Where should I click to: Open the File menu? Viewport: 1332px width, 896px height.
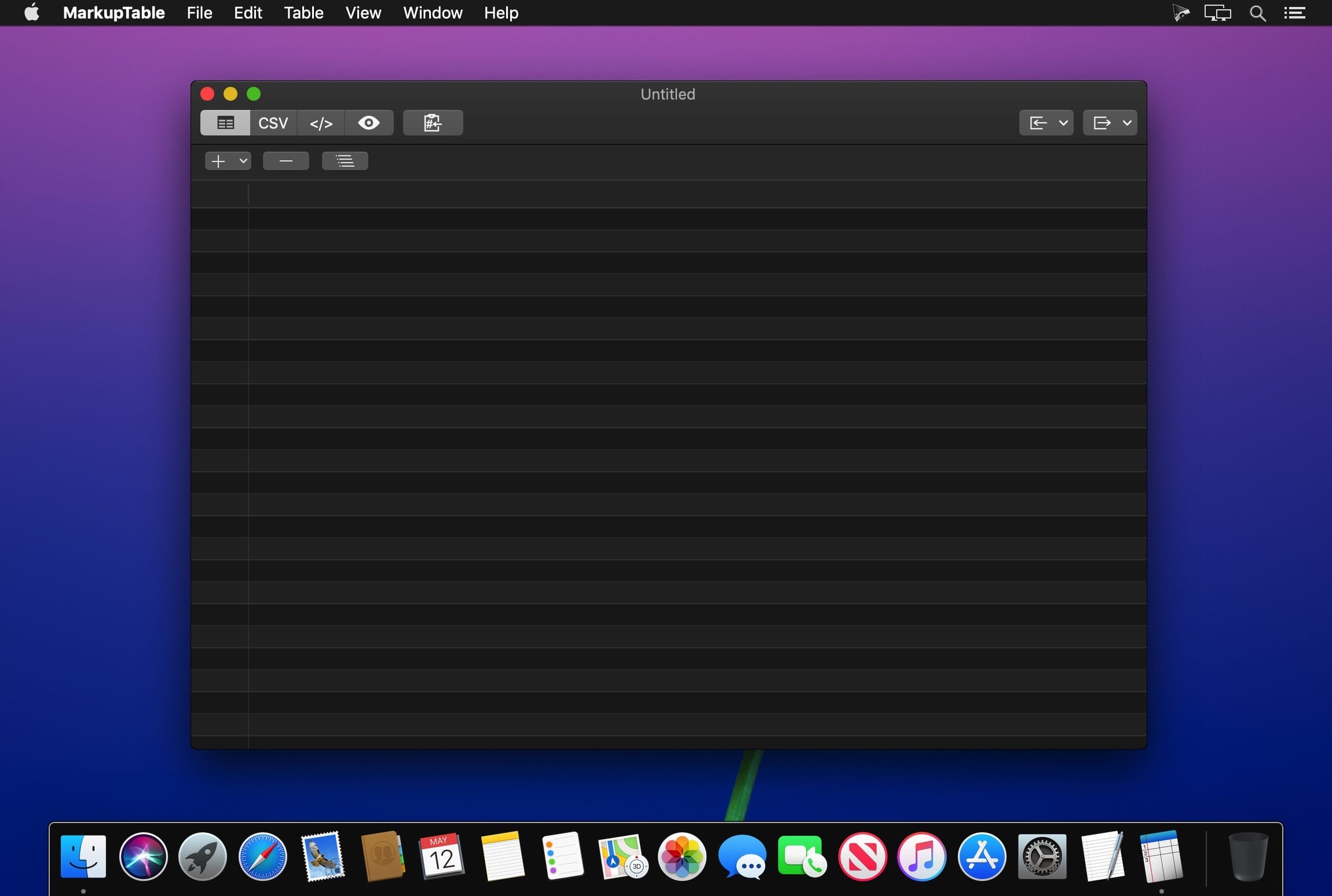199,13
